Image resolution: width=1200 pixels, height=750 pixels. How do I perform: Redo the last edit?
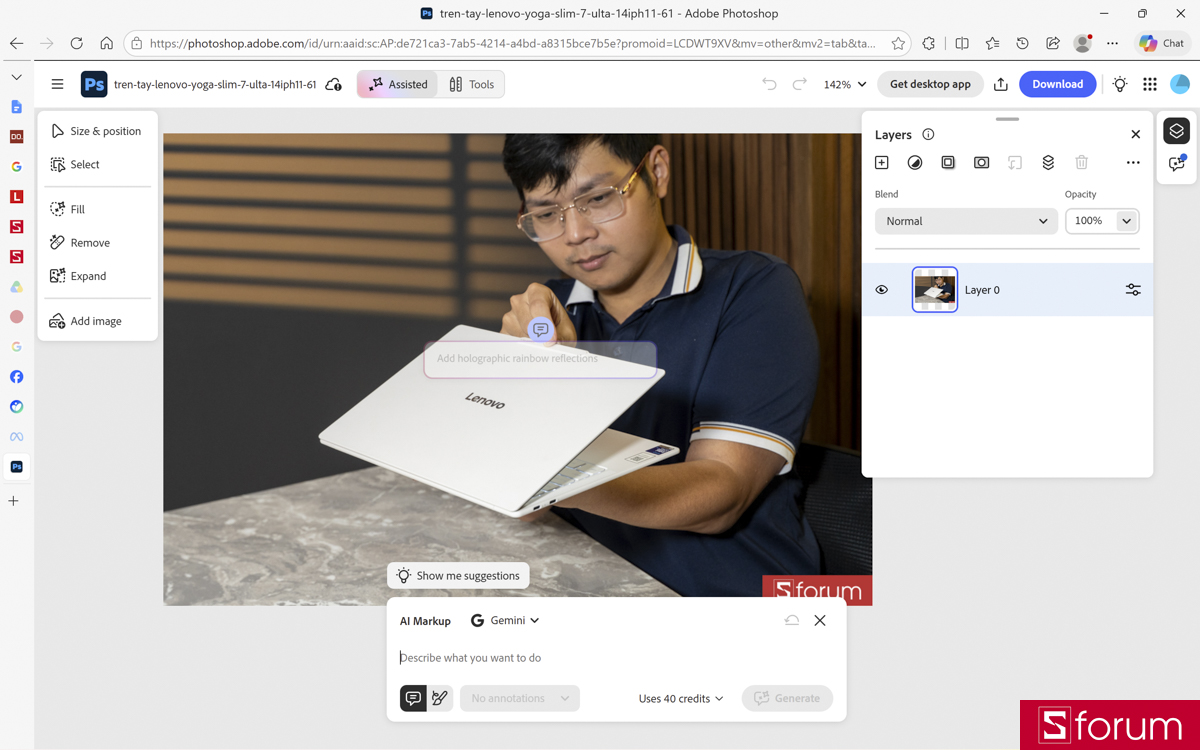pyautogui.click(x=799, y=84)
